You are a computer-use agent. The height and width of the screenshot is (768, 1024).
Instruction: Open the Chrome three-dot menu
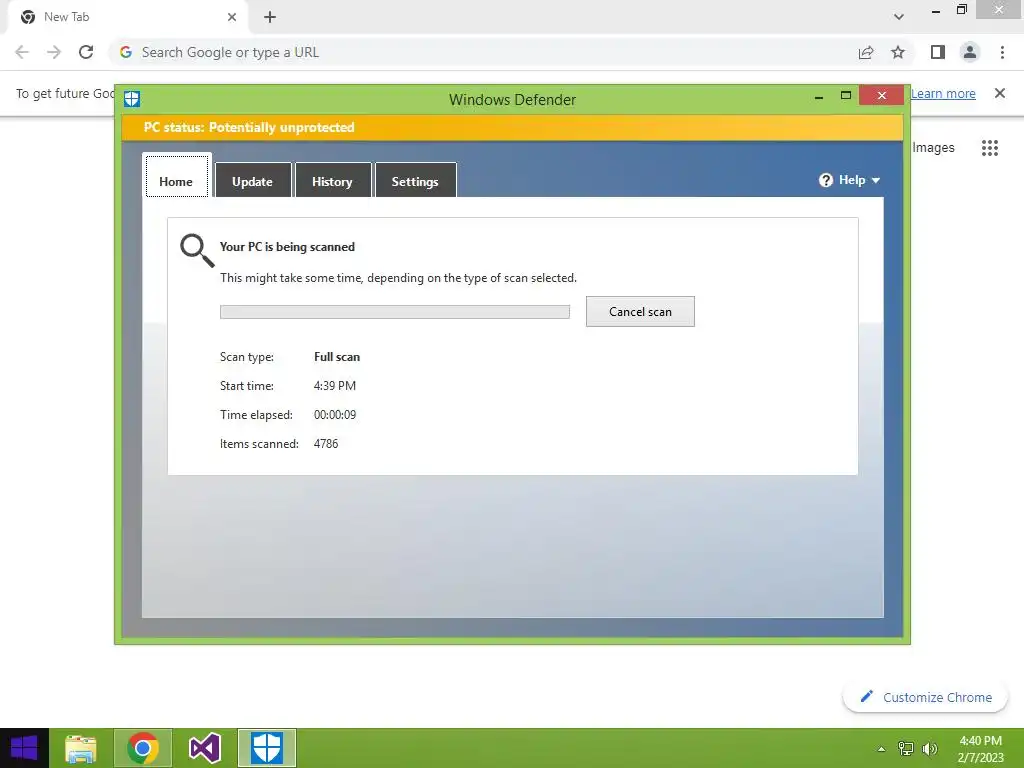click(x=1002, y=52)
